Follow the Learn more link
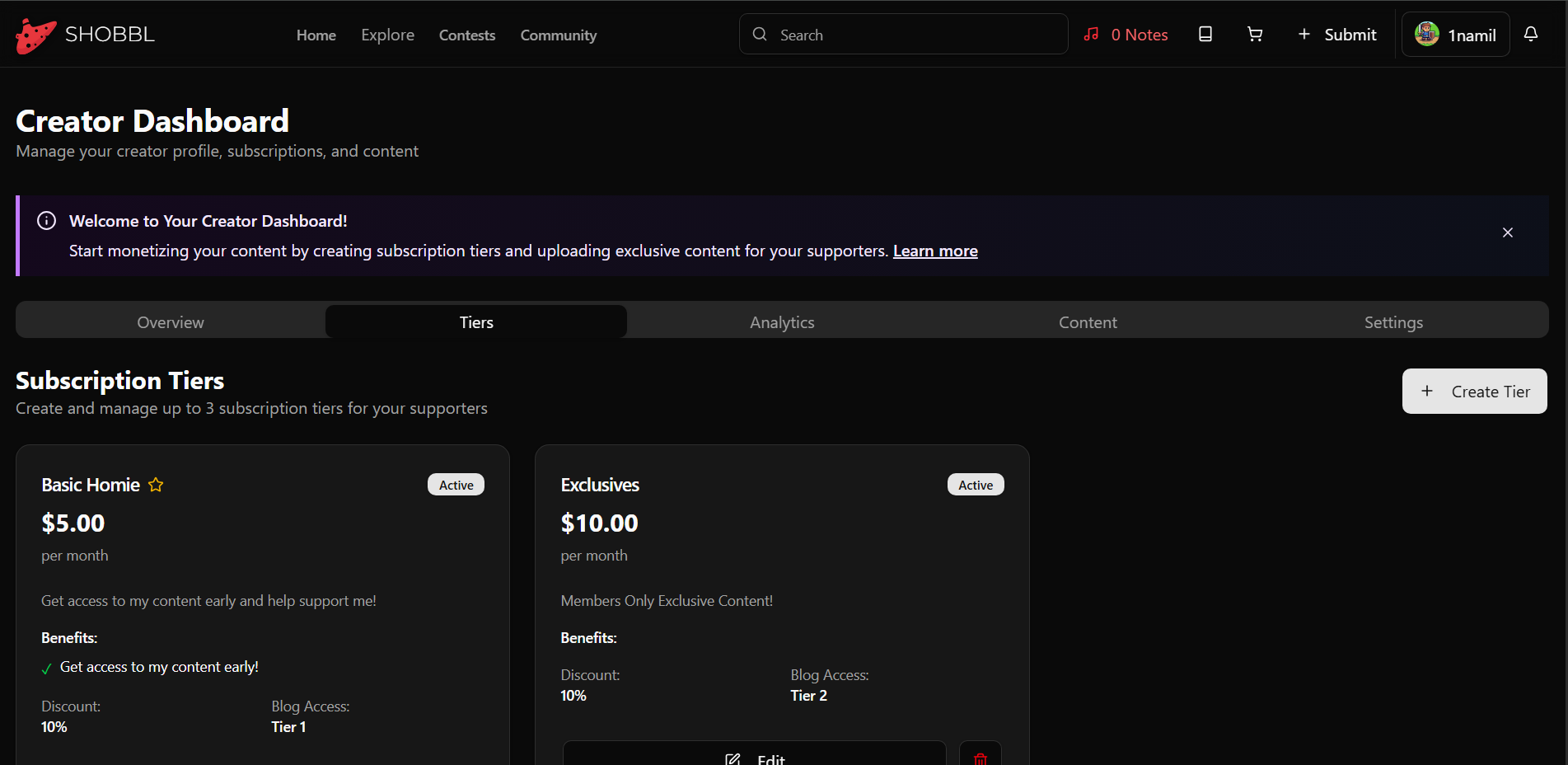This screenshot has height=765, width=1568. pyautogui.click(x=934, y=251)
